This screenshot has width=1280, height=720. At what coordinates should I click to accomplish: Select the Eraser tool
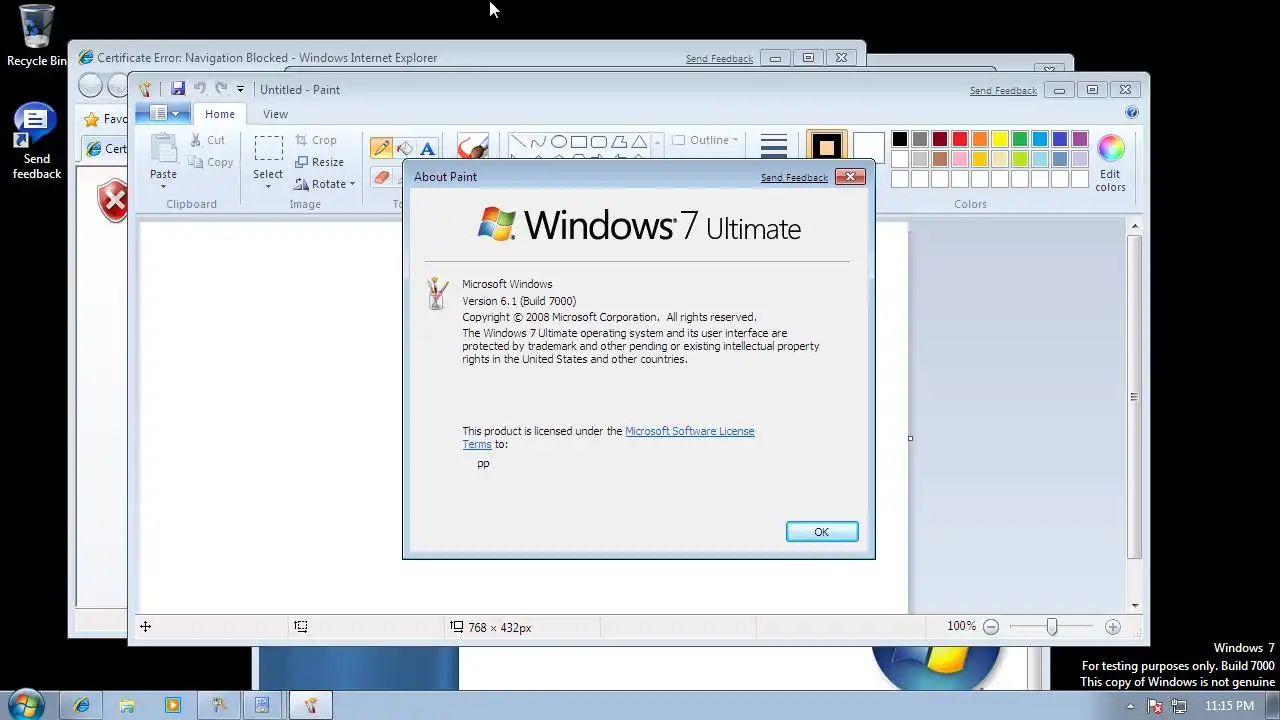click(x=381, y=176)
